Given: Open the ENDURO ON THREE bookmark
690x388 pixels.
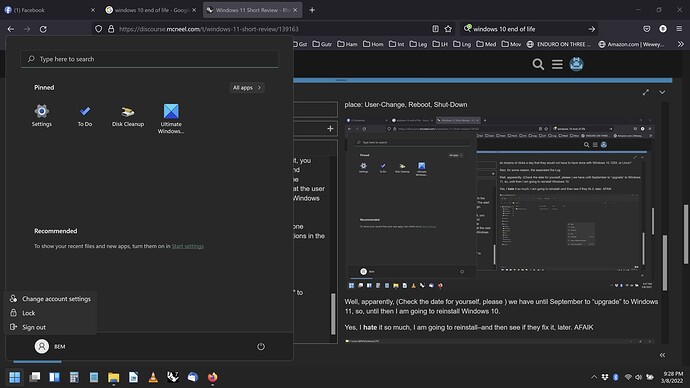Looking at the screenshot, I should [x=558, y=44].
